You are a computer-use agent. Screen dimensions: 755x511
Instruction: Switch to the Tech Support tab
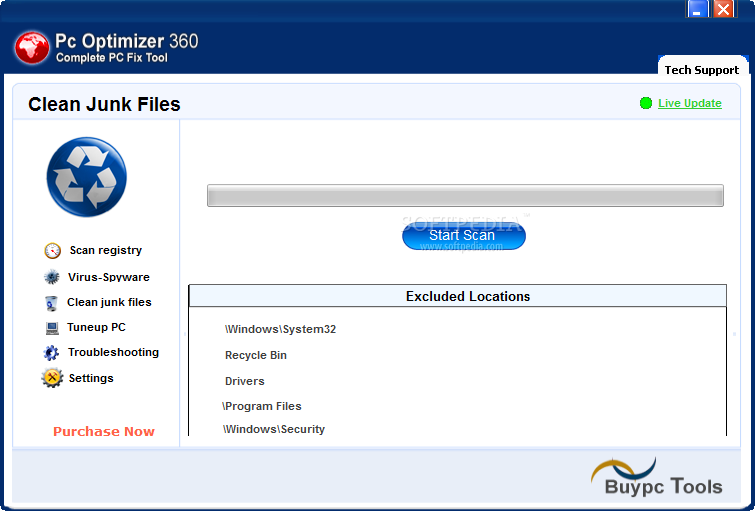pos(702,66)
